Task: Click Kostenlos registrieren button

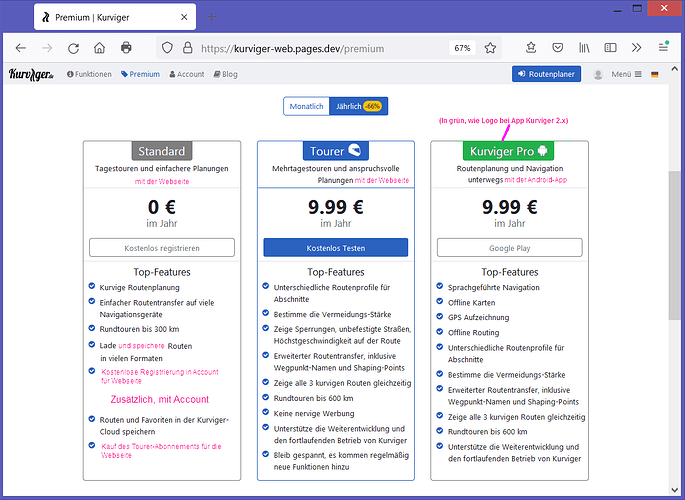Action: 162,248
